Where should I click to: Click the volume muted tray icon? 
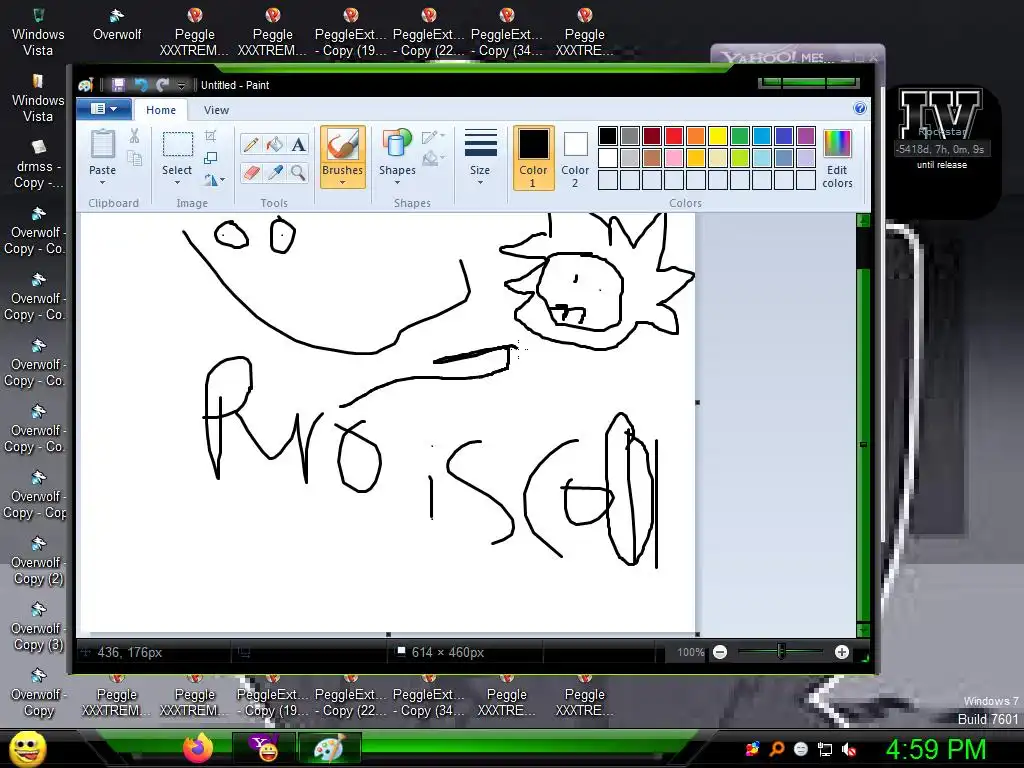tap(849, 750)
